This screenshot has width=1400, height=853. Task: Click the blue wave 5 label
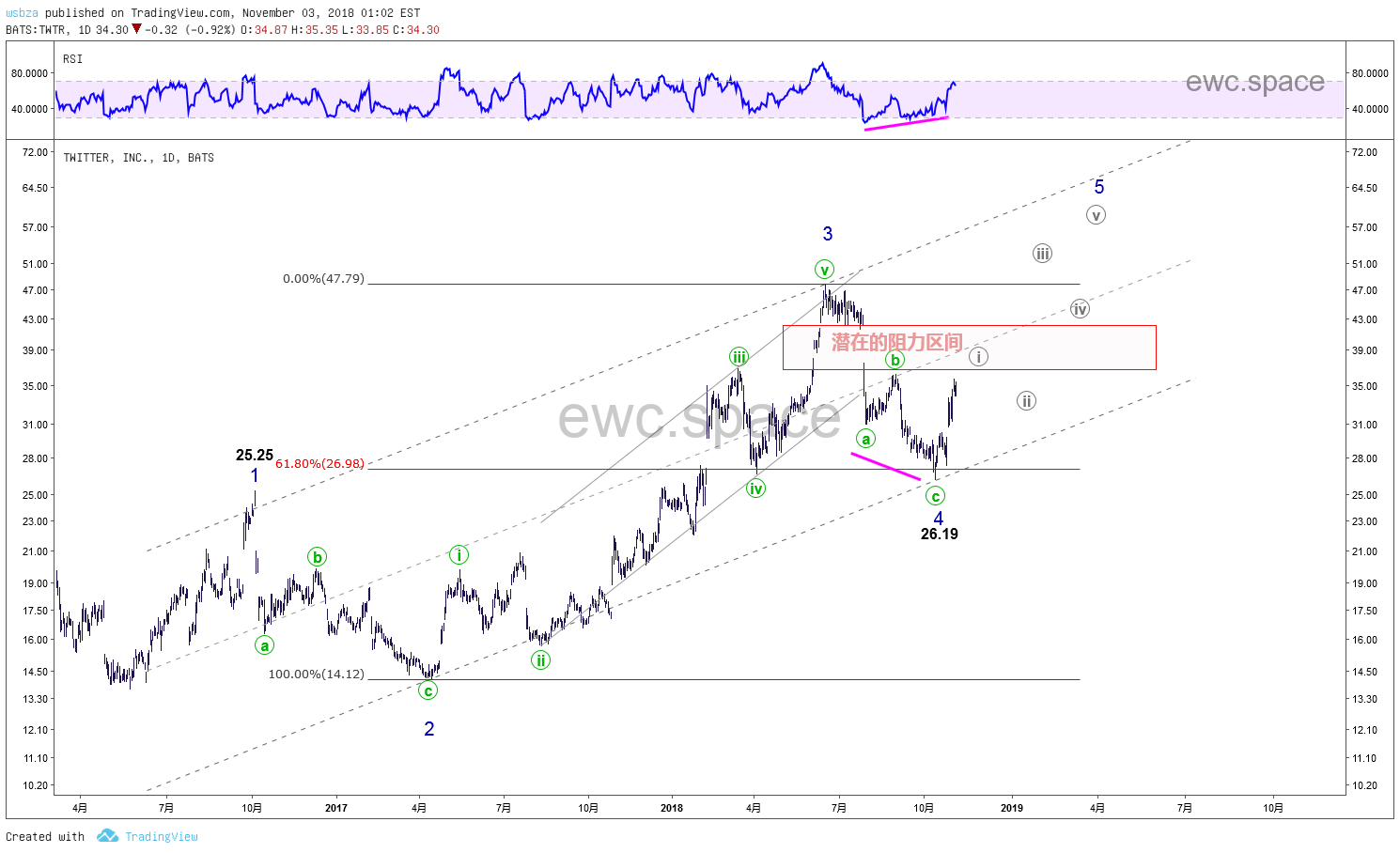click(1099, 187)
